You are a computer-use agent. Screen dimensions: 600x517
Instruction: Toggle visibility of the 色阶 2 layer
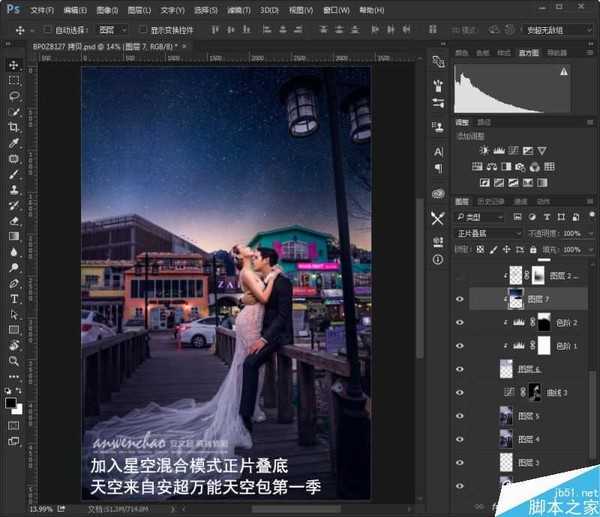pos(460,323)
